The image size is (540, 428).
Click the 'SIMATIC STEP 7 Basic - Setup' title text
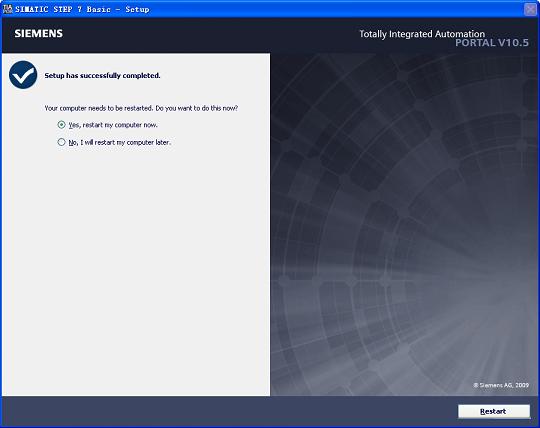point(82,9)
